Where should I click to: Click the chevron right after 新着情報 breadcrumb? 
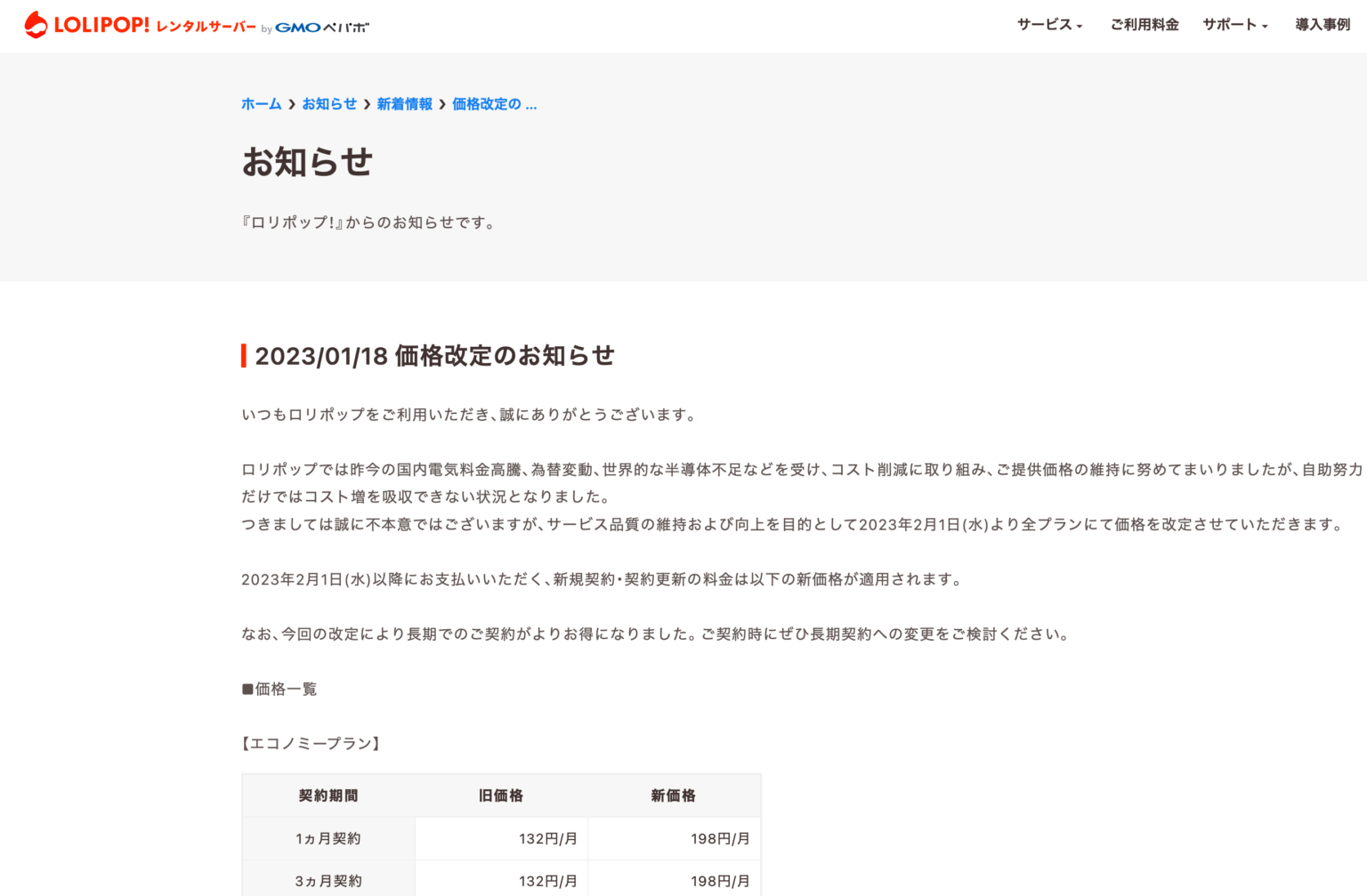click(x=442, y=104)
